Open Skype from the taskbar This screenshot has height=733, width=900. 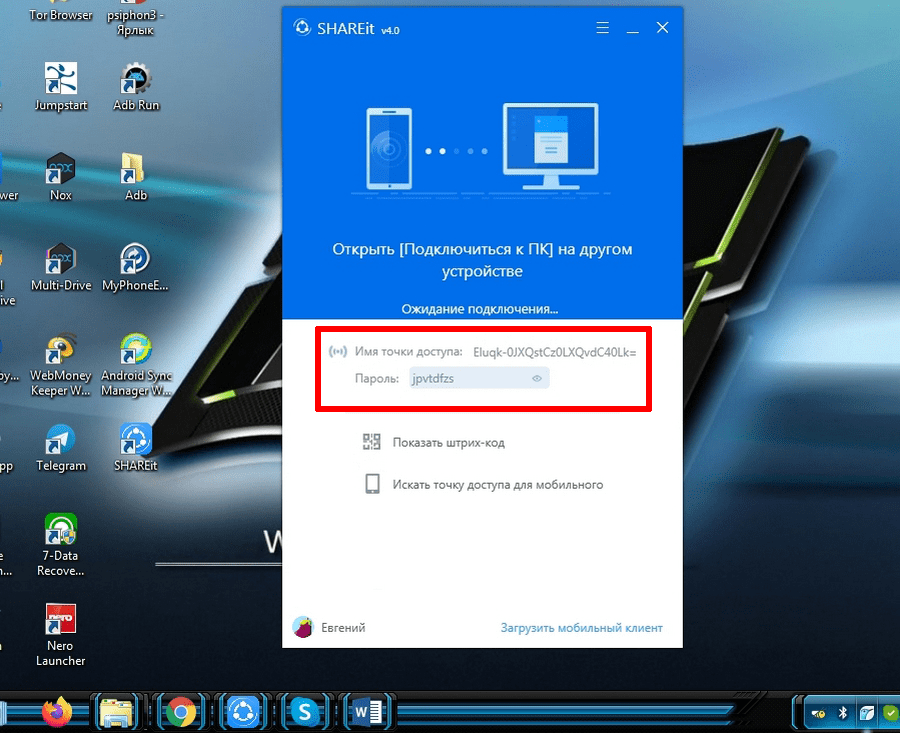click(x=305, y=712)
